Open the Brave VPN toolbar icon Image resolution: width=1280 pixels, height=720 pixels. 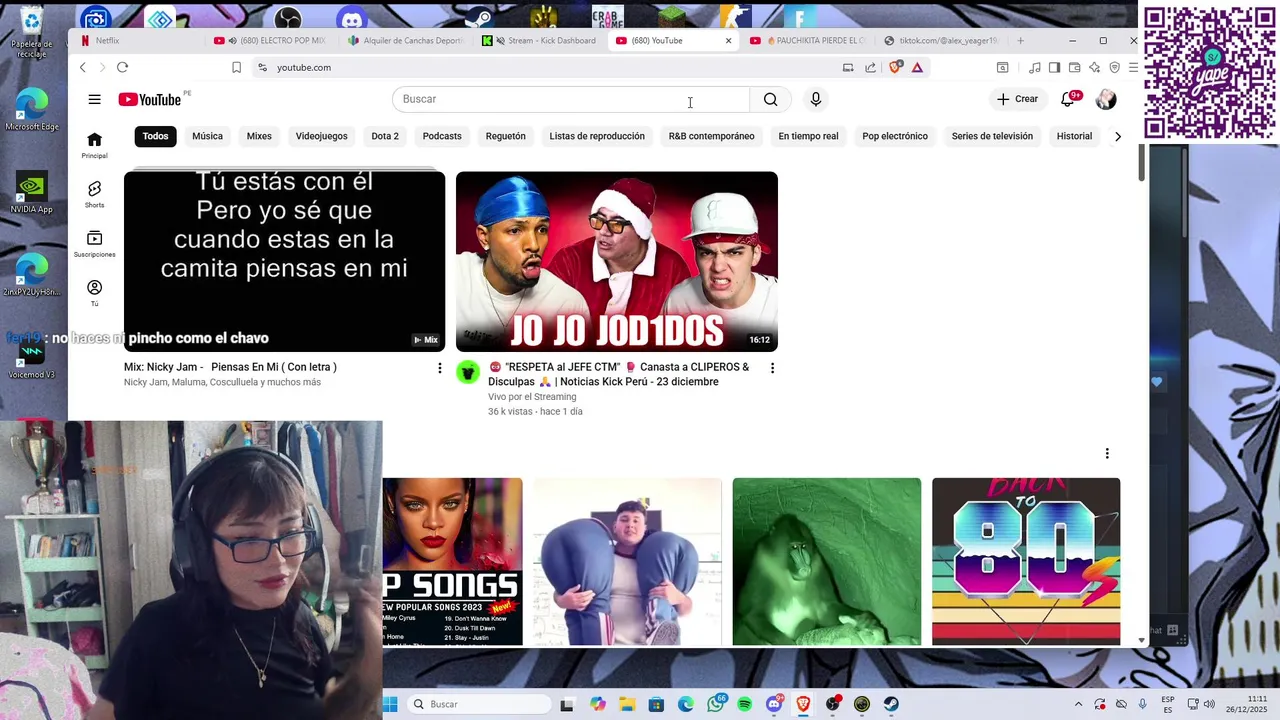(1114, 67)
